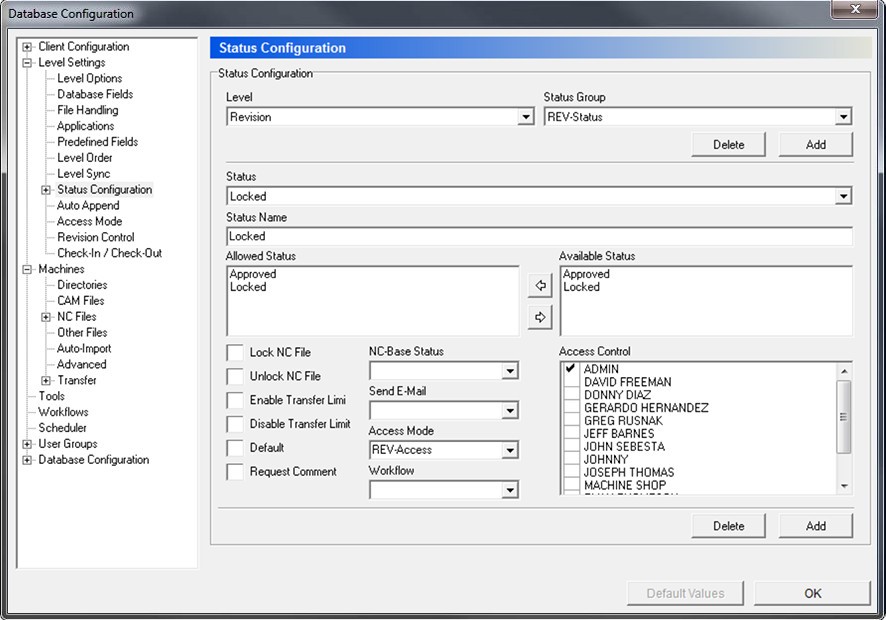Enable the Lock NC File checkbox
The width and height of the screenshot is (886, 620).
pyautogui.click(x=234, y=353)
